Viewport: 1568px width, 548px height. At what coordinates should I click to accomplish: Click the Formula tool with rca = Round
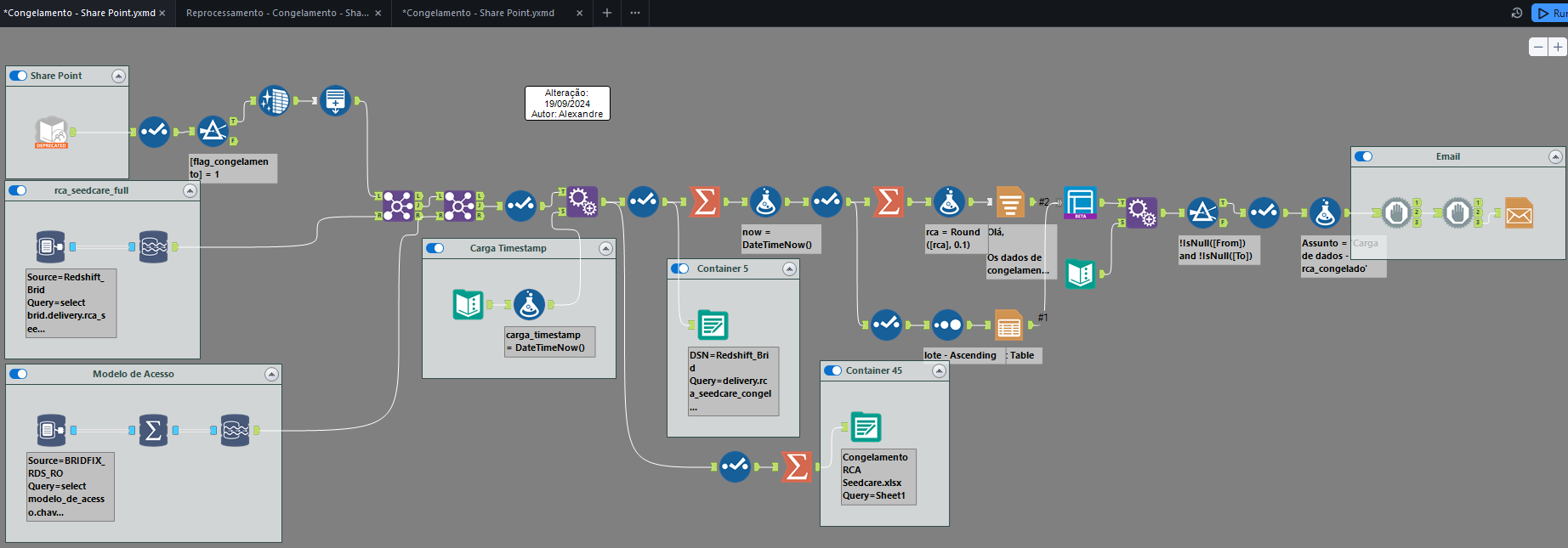[x=949, y=201]
